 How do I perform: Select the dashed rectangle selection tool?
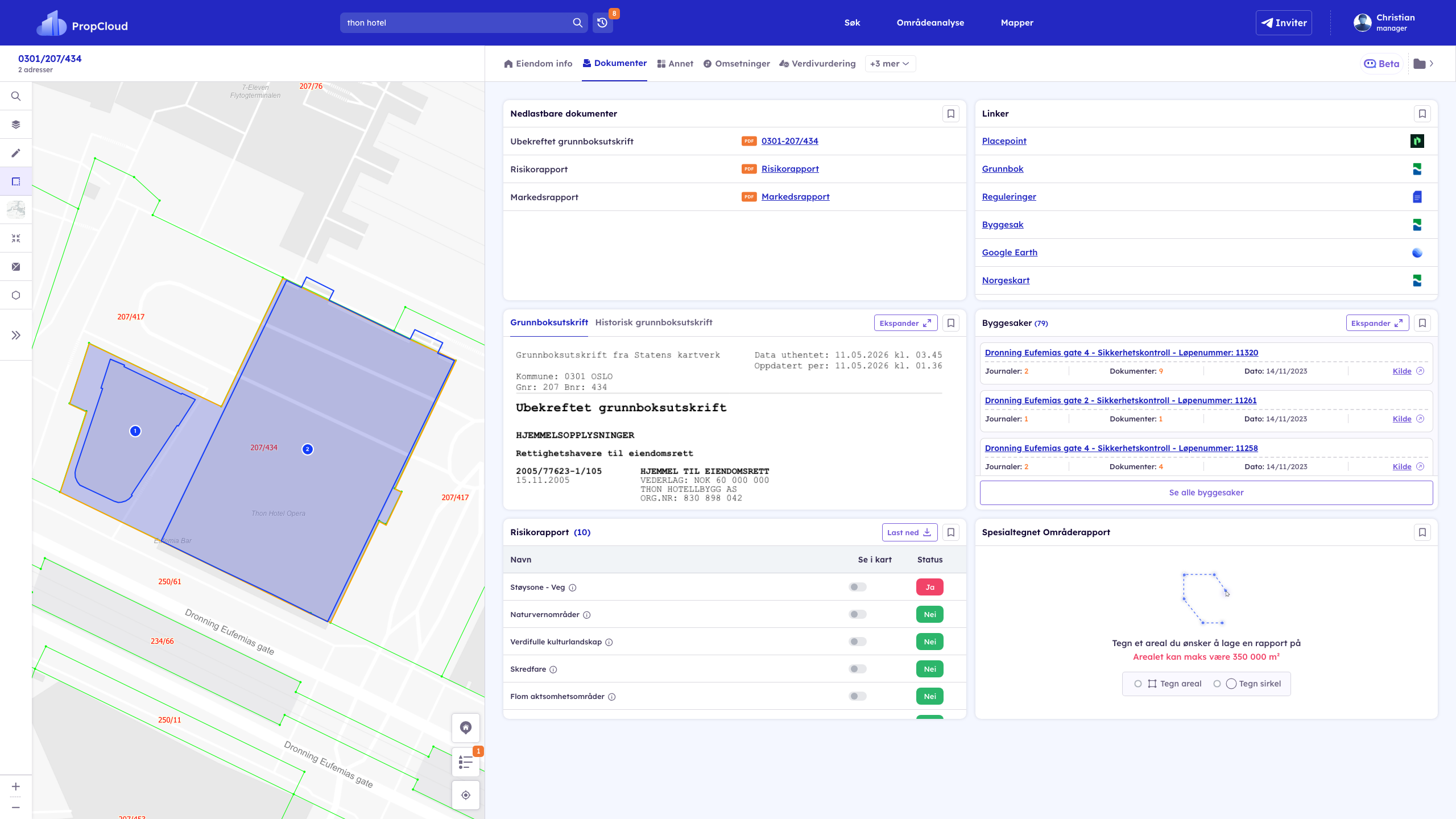[16, 181]
